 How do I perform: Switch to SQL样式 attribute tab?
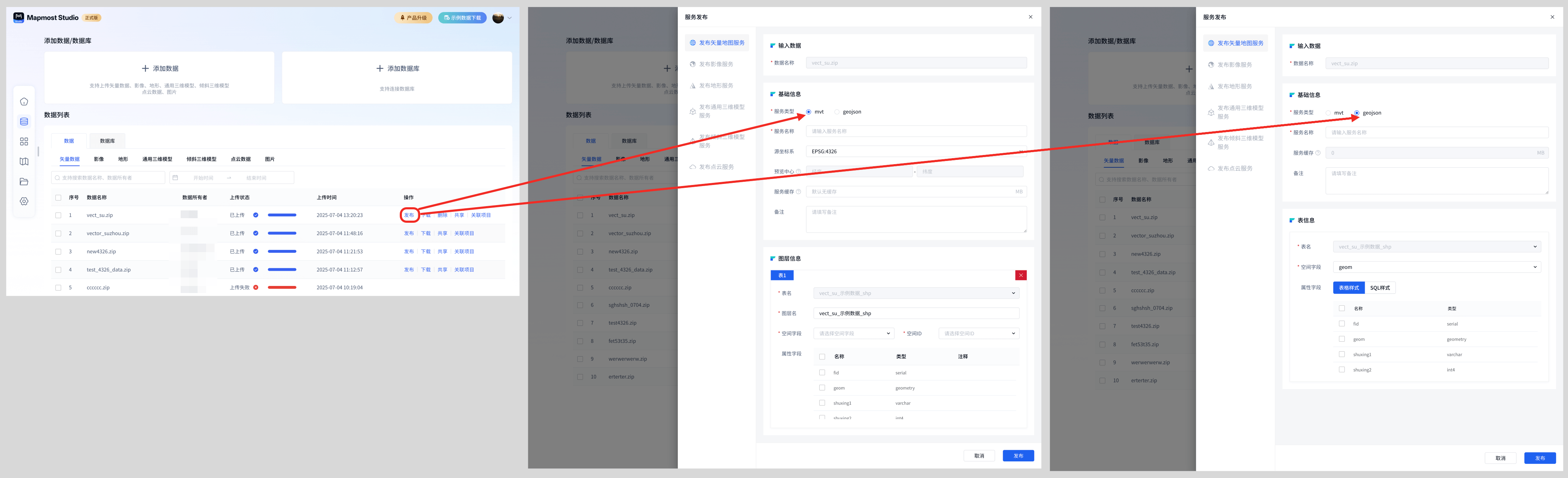[x=1380, y=288]
